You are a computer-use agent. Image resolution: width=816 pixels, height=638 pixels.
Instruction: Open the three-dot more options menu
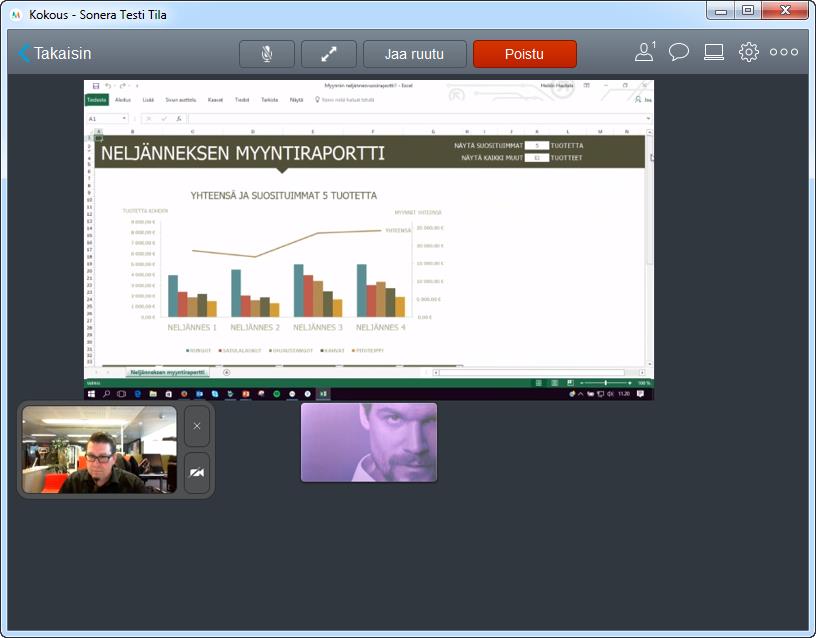(784, 52)
